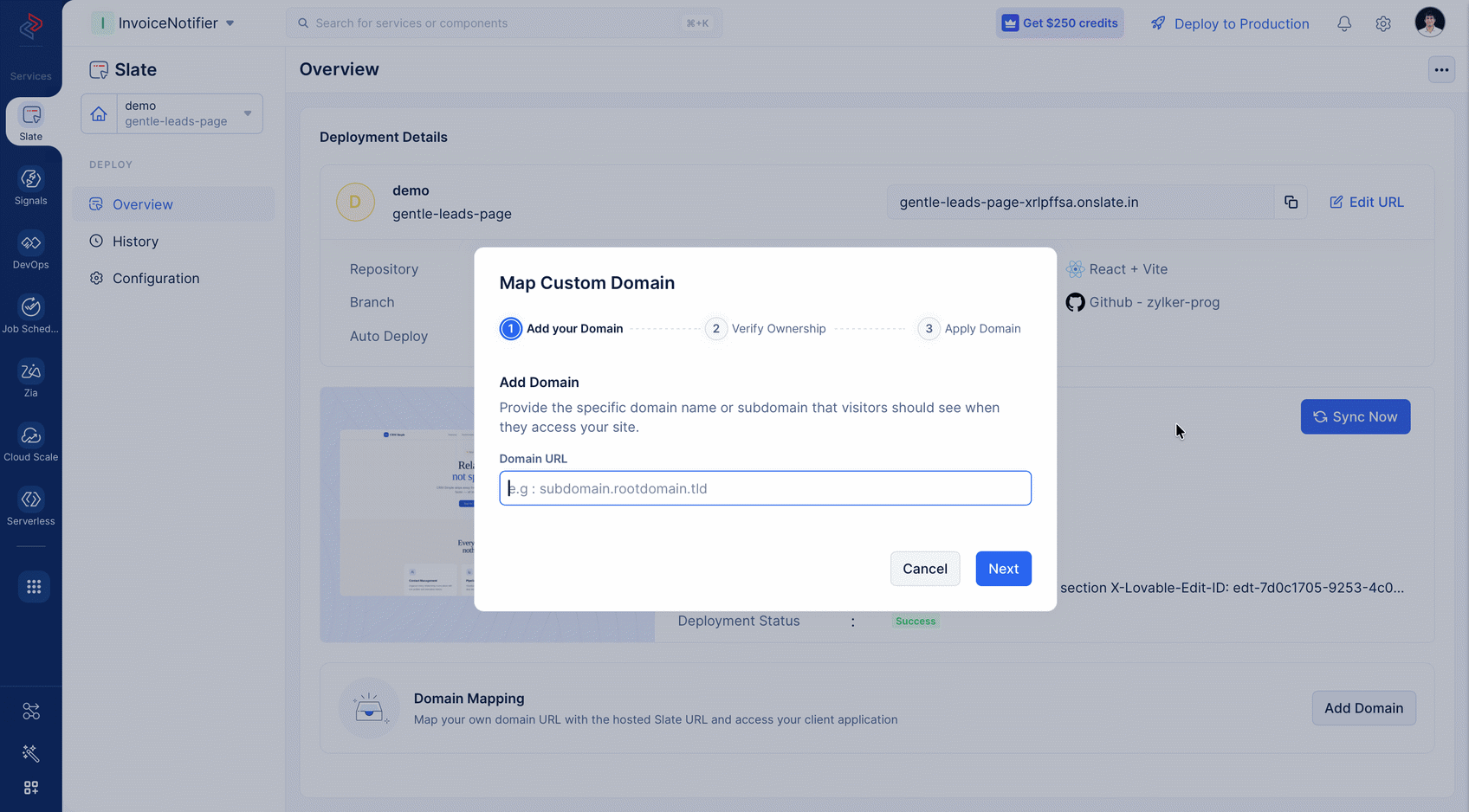Viewport: 1469px width, 812px height.
Task: Click Next in Map Custom Domain dialog
Action: [1003, 569]
